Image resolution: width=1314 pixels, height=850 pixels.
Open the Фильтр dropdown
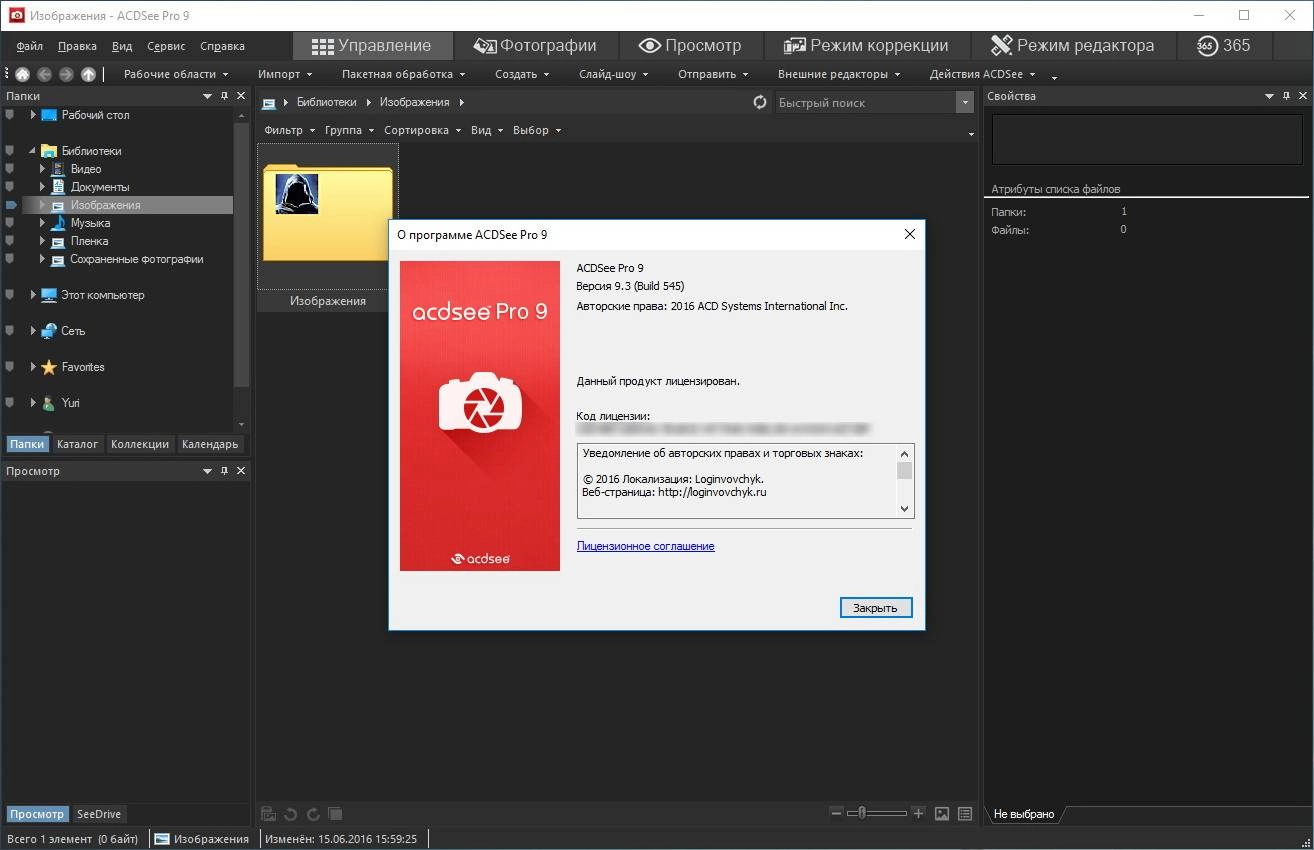point(290,130)
